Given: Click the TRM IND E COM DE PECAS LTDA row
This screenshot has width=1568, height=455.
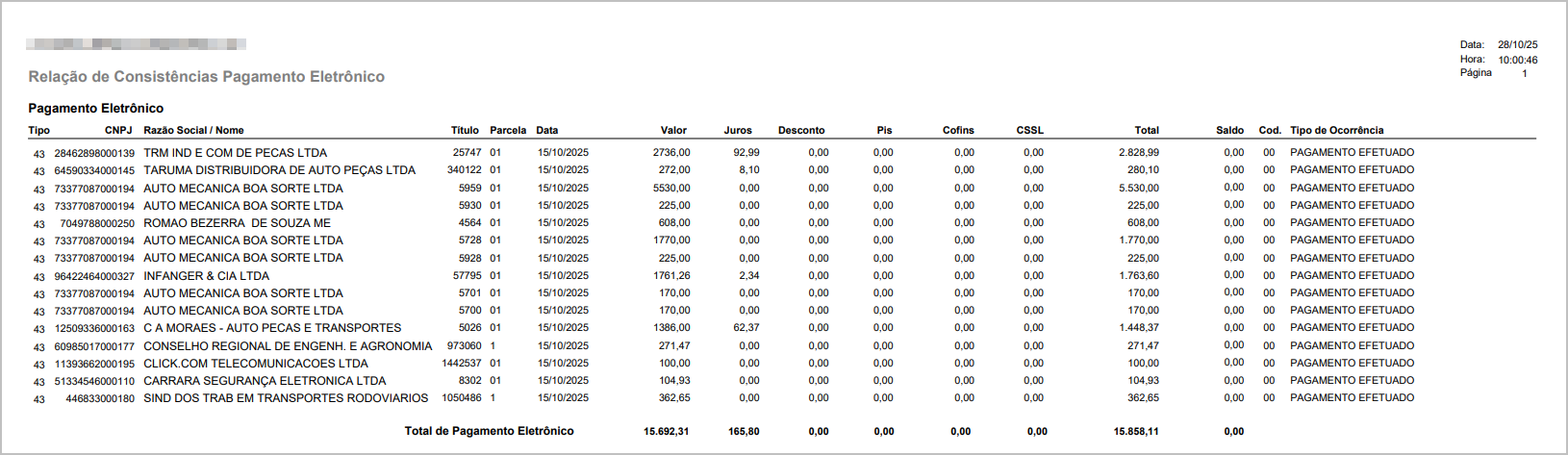Looking at the screenshot, I should tap(235, 153).
